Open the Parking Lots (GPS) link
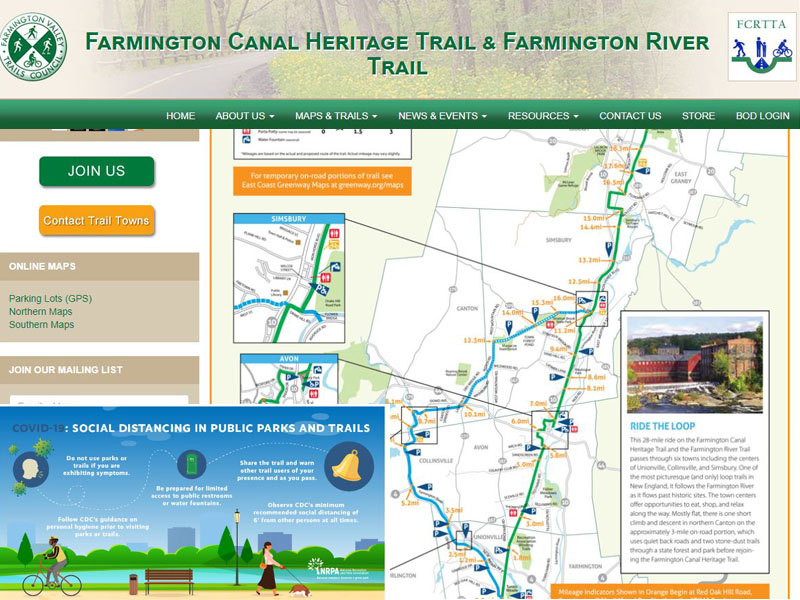The height and width of the screenshot is (600, 800). click(51, 298)
